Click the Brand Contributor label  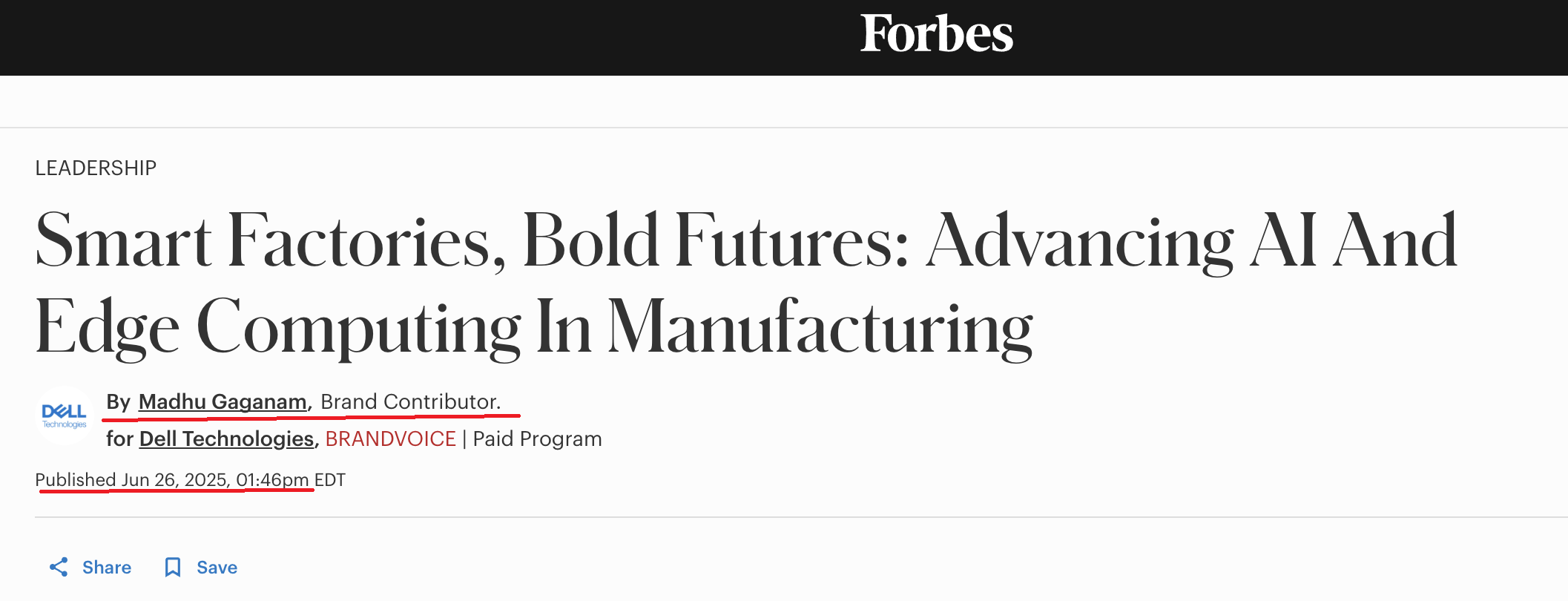[410, 401]
